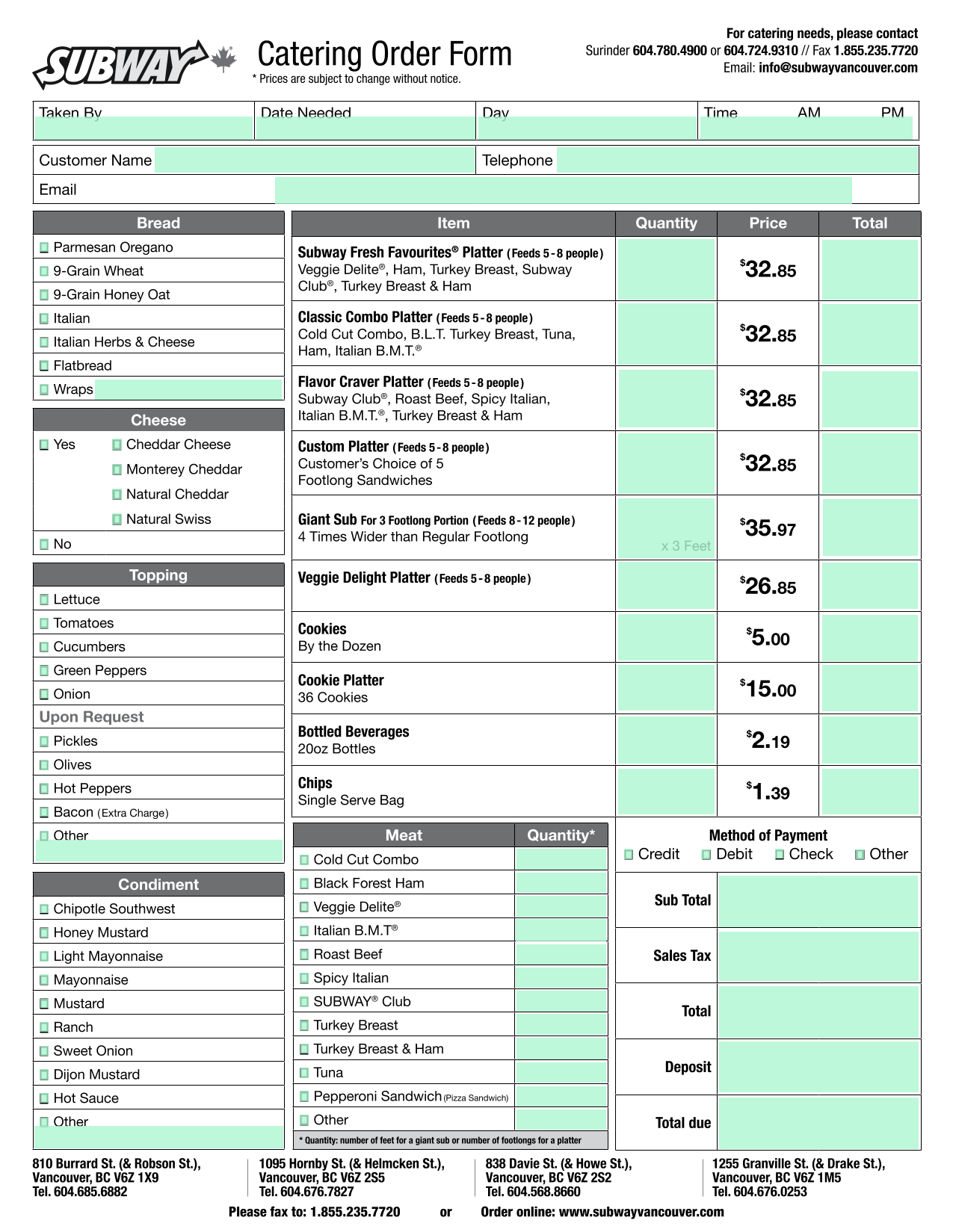Click the Topping Other text field
This screenshot has width=953, height=1232.
(159, 850)
